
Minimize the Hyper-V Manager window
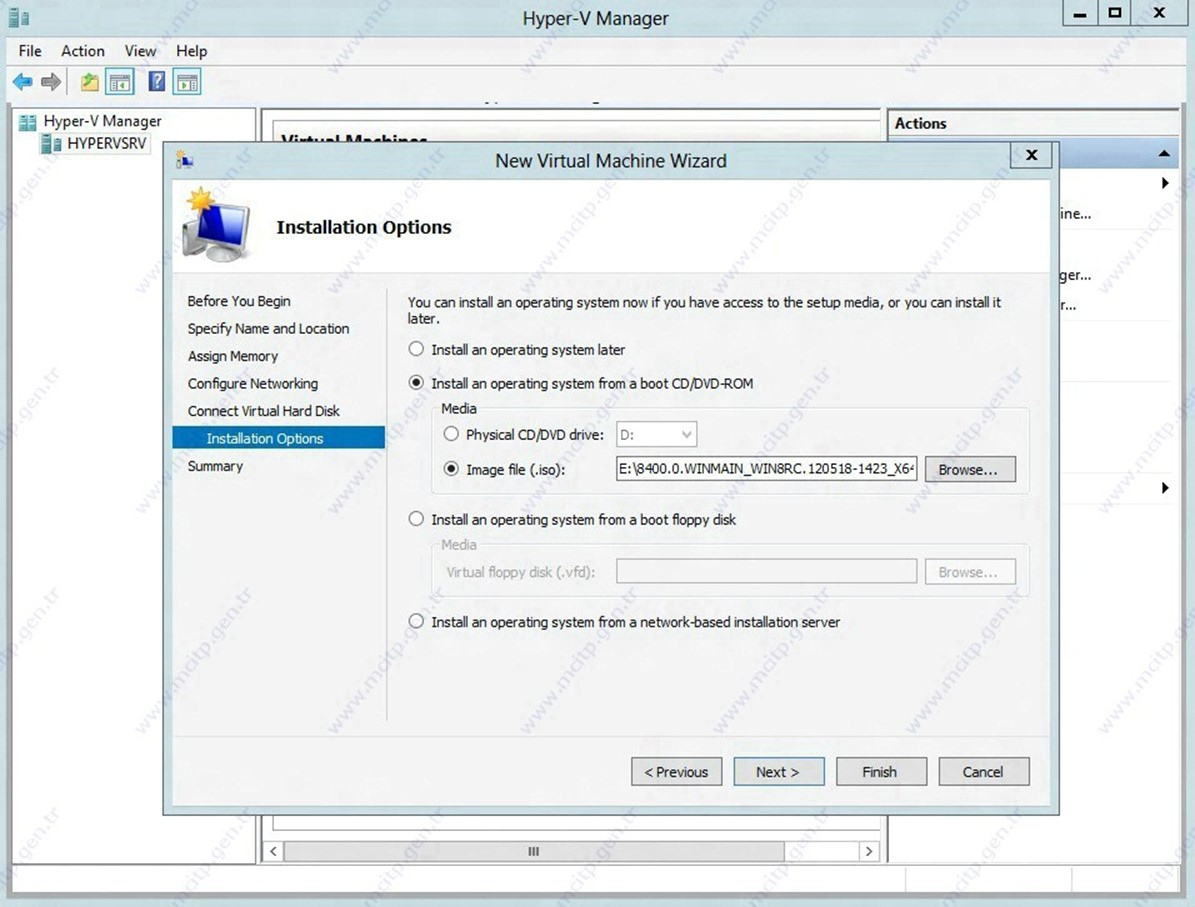click(x=1080, y=13)
